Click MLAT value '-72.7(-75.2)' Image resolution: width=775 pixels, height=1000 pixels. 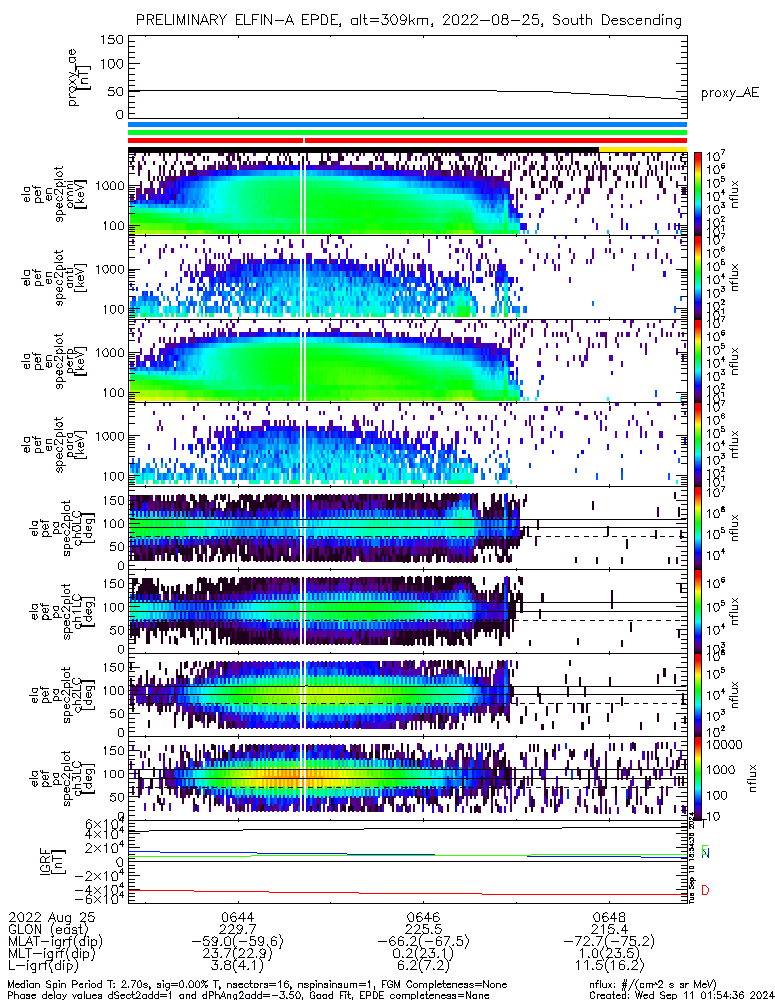pyautogui.click(x=609, y=941)
